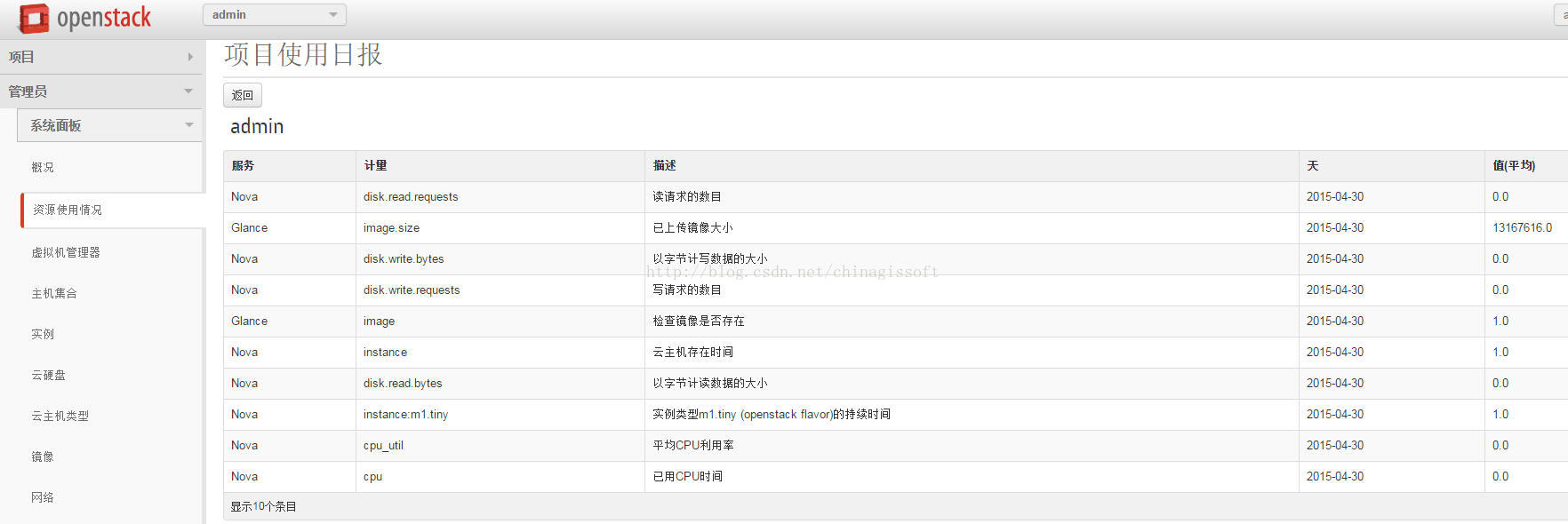Click the description 已用CPU时间

tap(687, 477)
